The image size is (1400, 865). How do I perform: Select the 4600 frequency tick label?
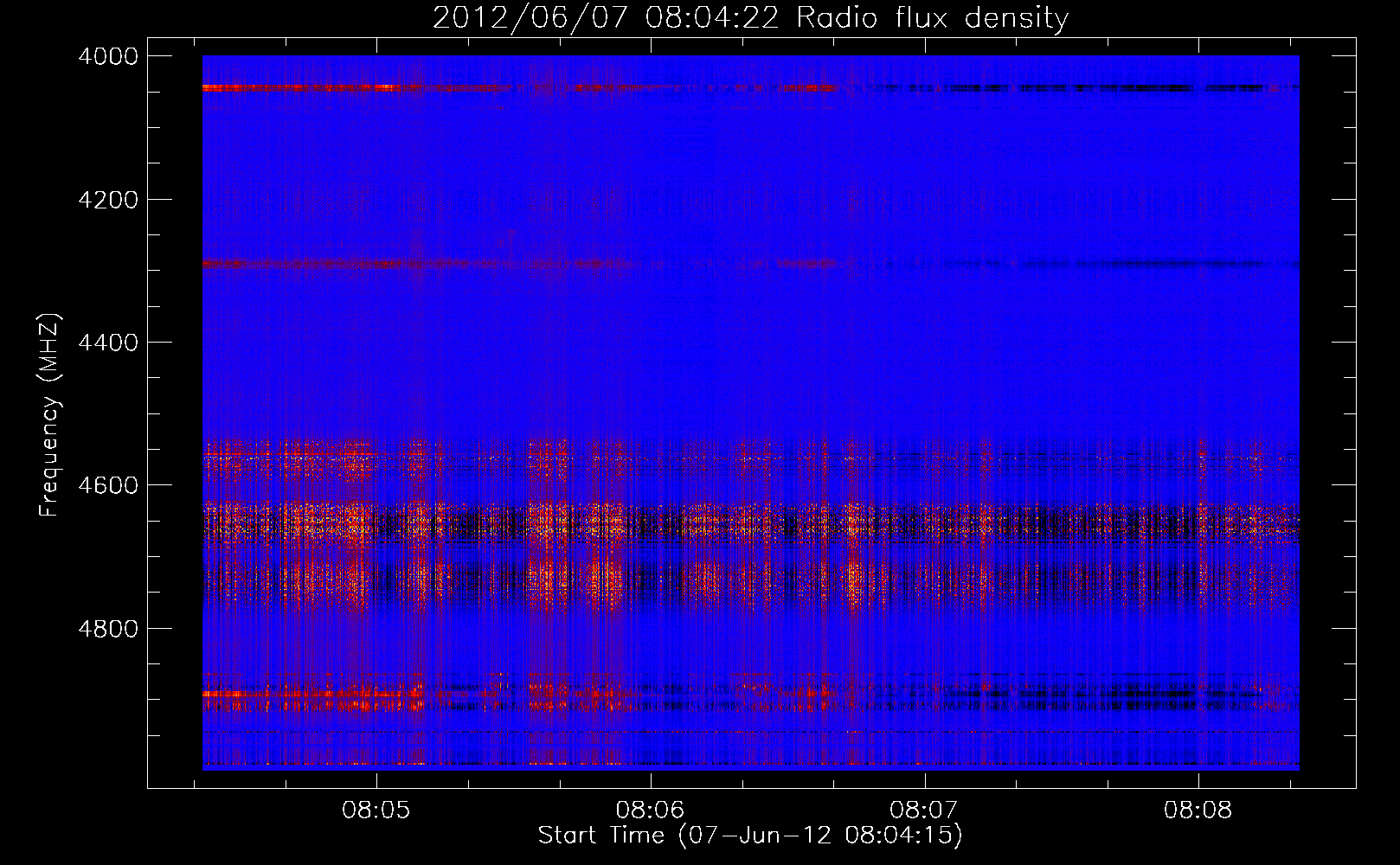108,485
